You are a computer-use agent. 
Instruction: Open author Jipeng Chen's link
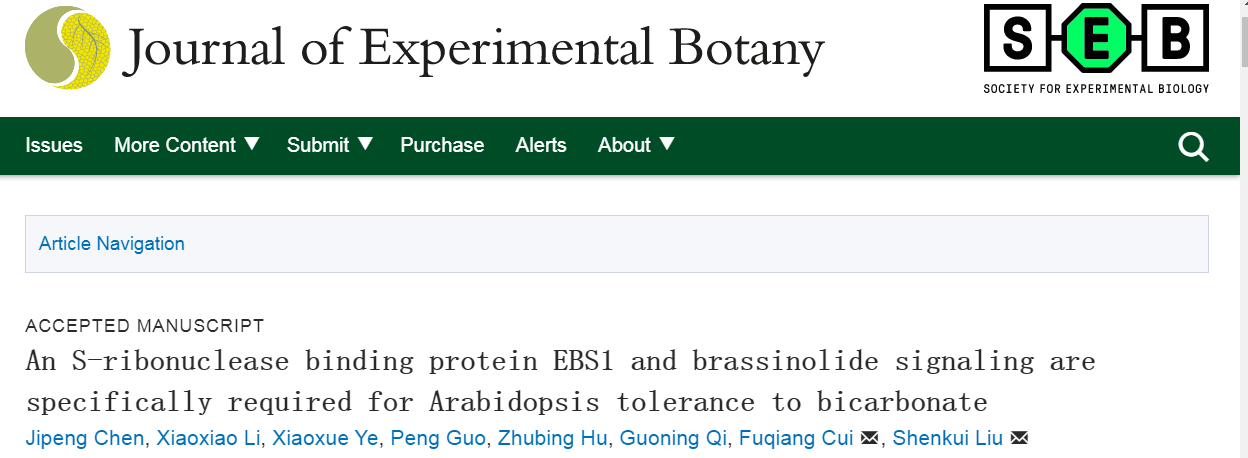tap(84, 438)
